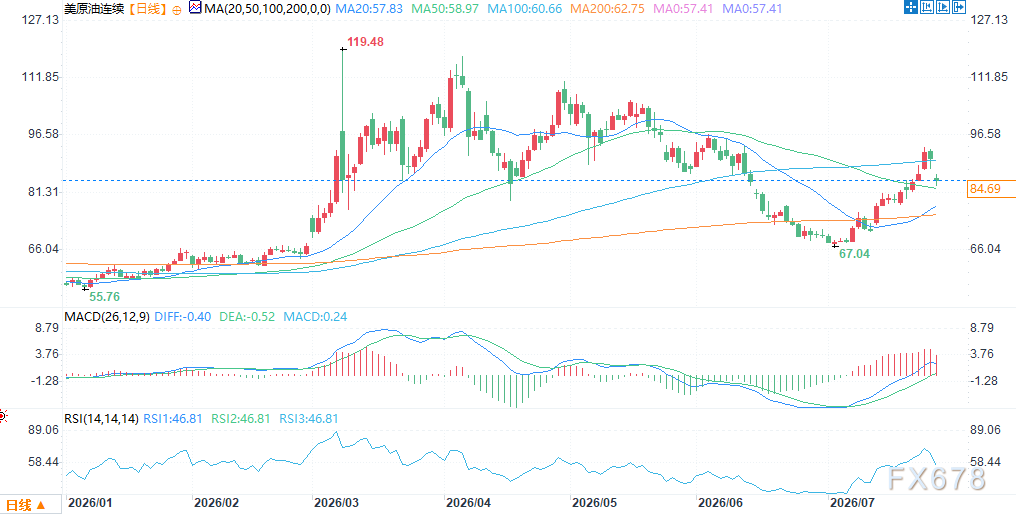Expand the 日线 period selector at bottom left
The image size is (1016, 514).
(26, 505)
